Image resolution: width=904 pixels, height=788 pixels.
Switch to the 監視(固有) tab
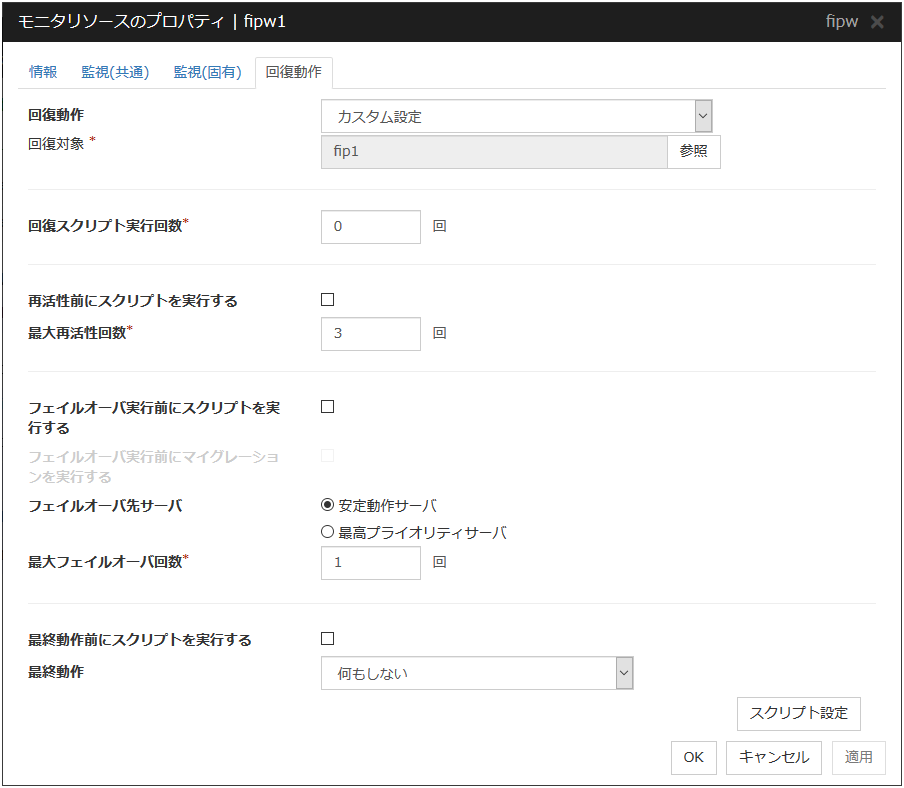coord(207,72)
